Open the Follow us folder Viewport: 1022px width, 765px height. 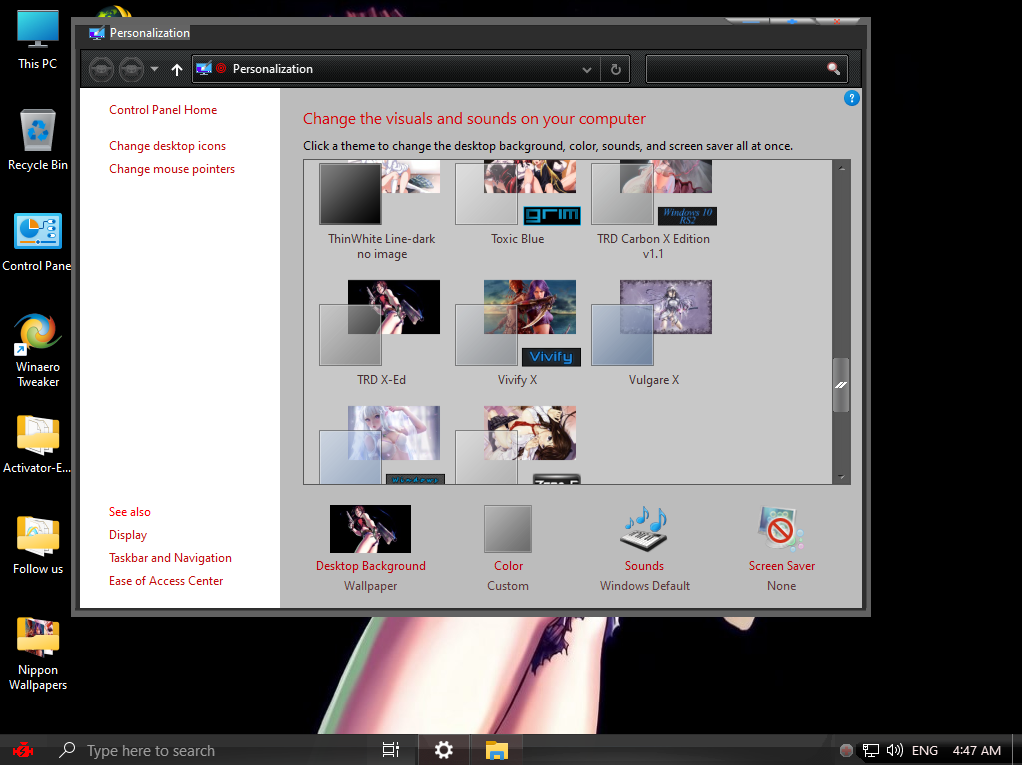[x=38, y=545]
